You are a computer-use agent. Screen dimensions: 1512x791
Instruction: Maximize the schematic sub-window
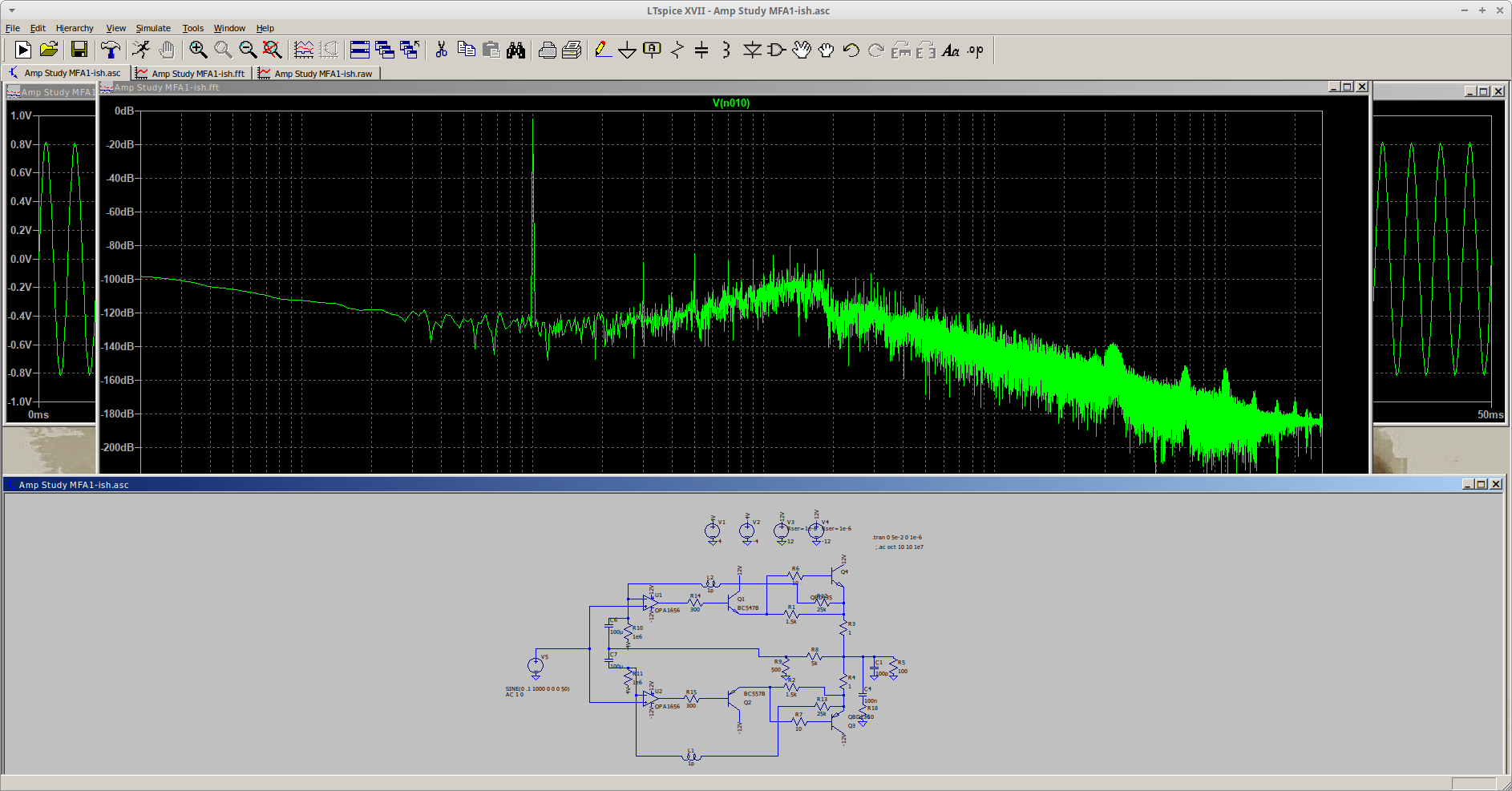tap(1482, 484)
